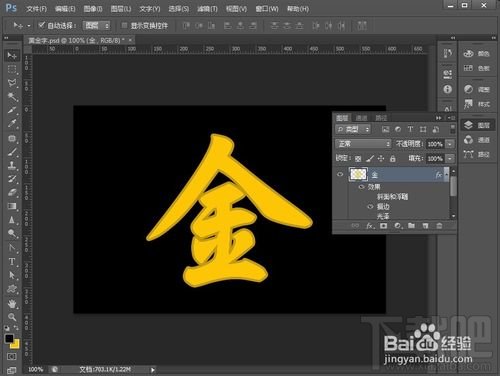Open the 图层(L) menu

[x=121, y=9]
